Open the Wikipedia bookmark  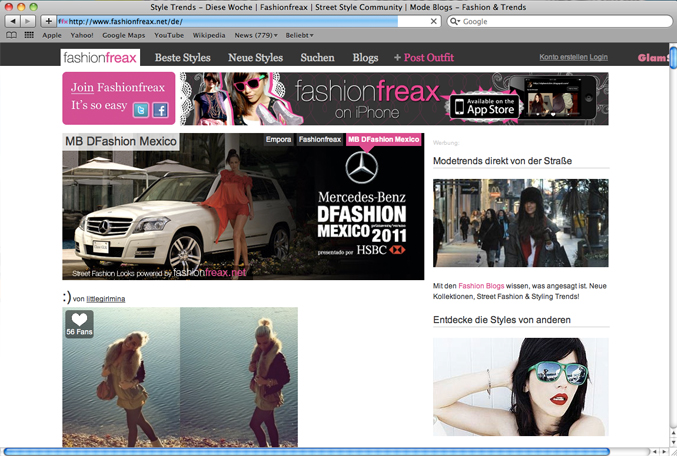[209, 35]
